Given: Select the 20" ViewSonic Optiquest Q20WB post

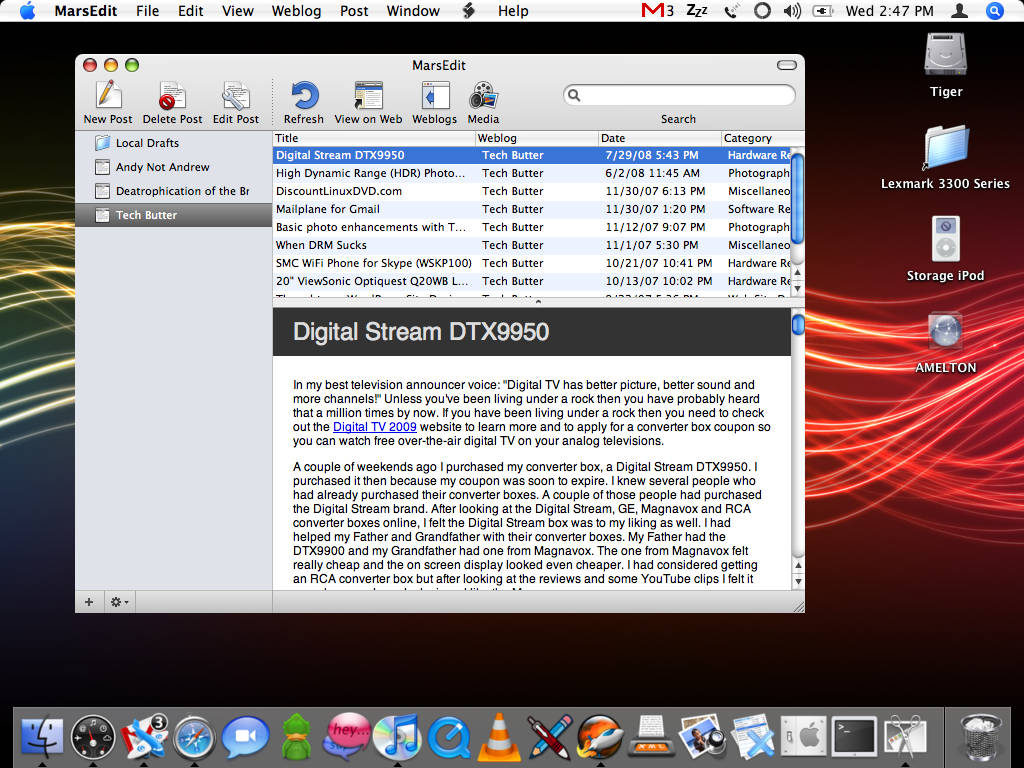Looking at the screenshot, I should coord(532,281).
